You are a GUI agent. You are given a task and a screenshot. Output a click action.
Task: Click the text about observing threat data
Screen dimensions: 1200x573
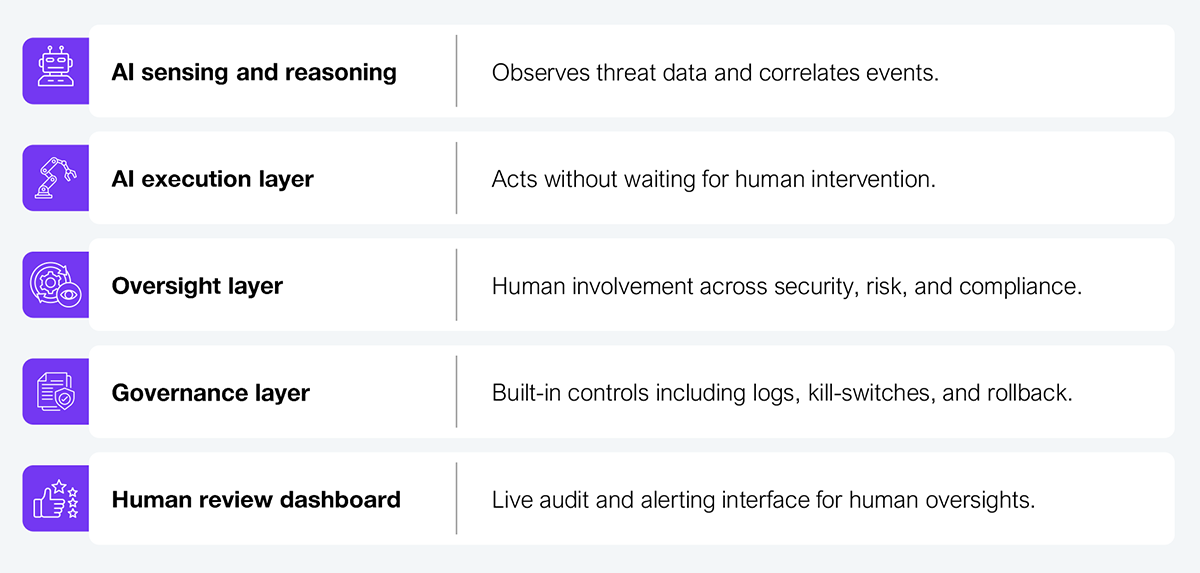(x=715, y=73)
